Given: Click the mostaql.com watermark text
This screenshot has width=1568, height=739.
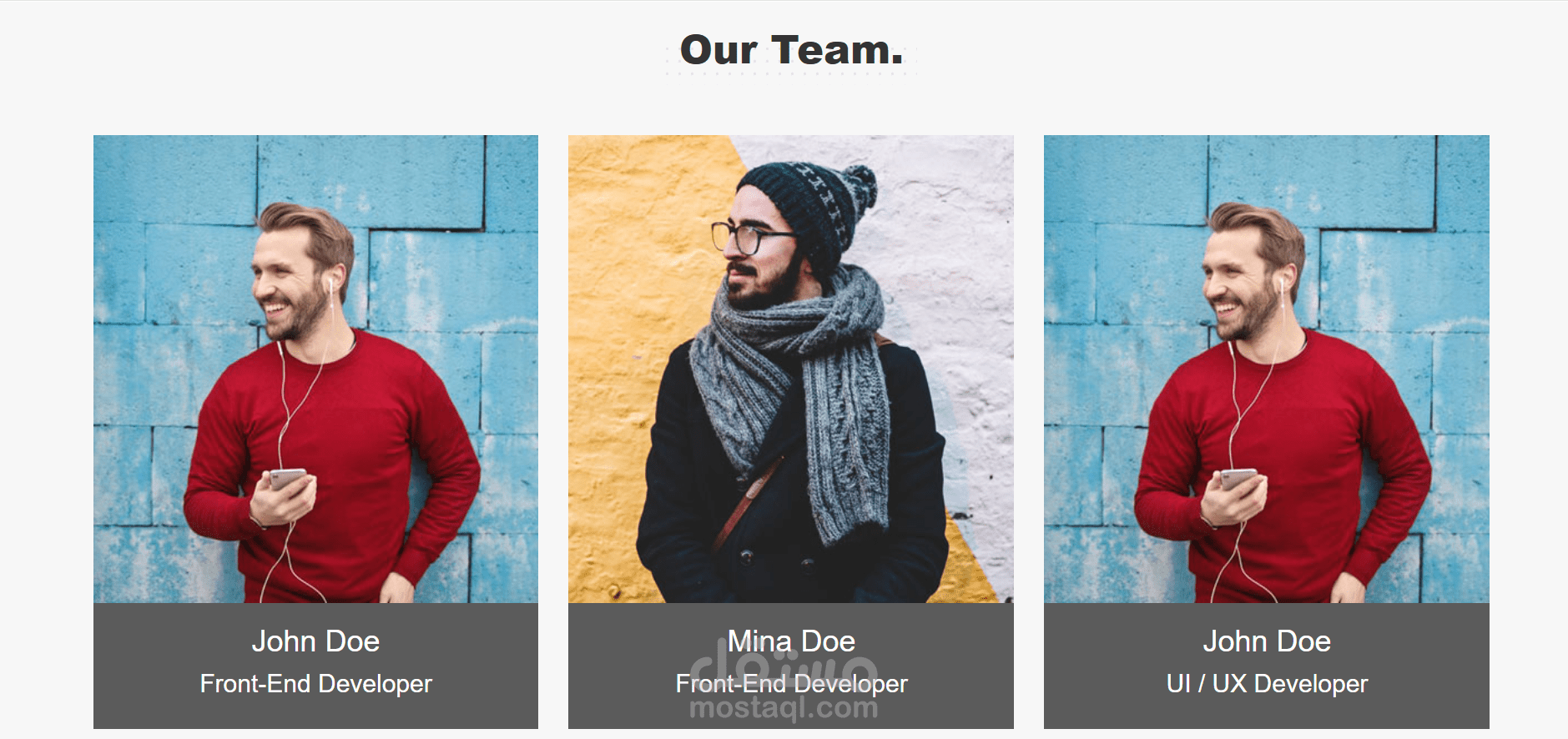Looking at the screenshot, I should [x=784, y=708].
